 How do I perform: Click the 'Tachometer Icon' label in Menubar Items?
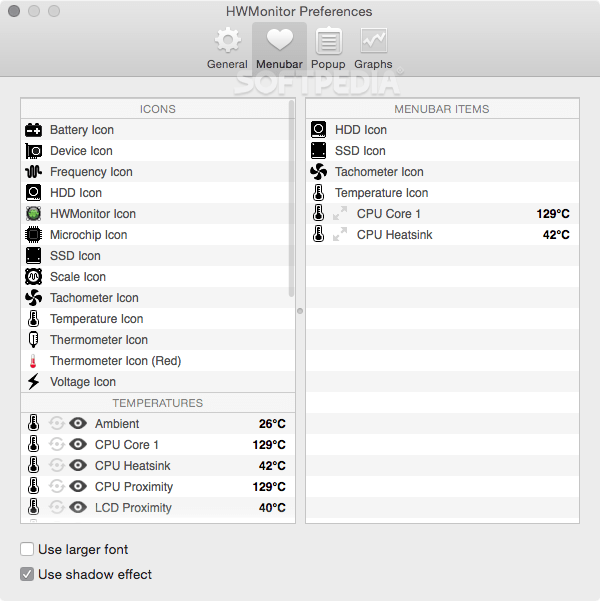[x=379, y=172]
